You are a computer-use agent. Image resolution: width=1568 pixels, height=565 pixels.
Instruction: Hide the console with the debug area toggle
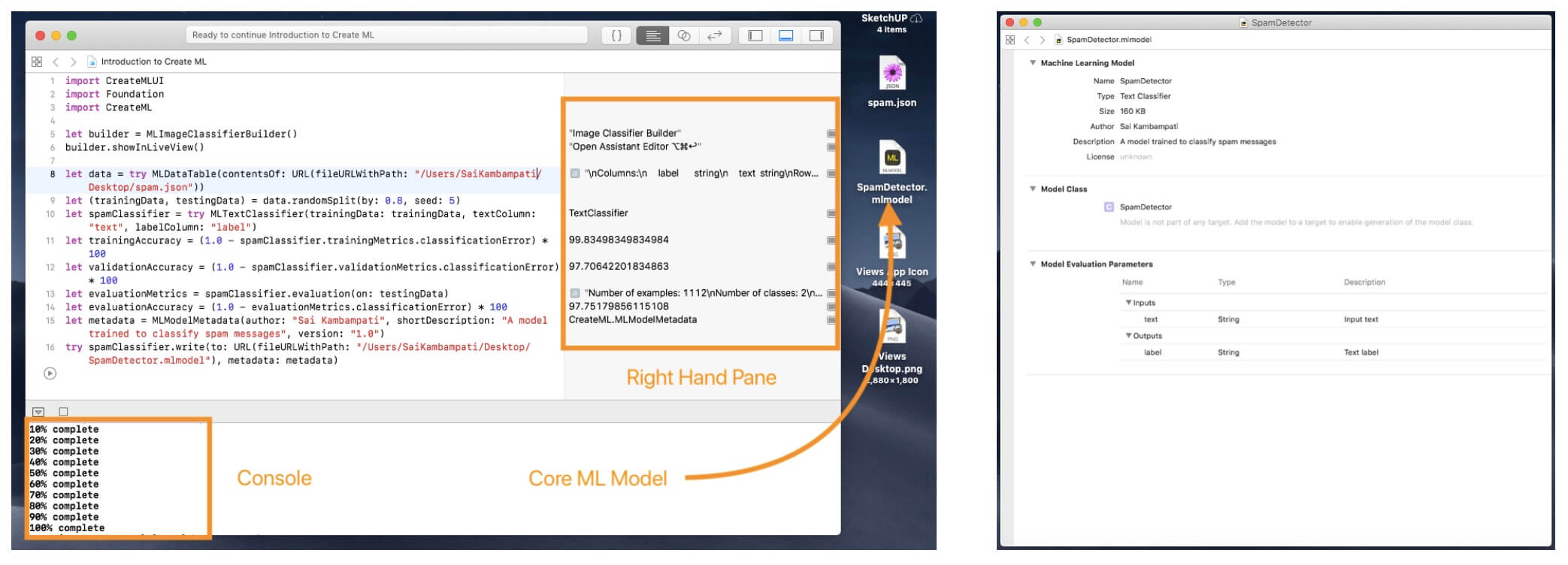click(38, 412)
